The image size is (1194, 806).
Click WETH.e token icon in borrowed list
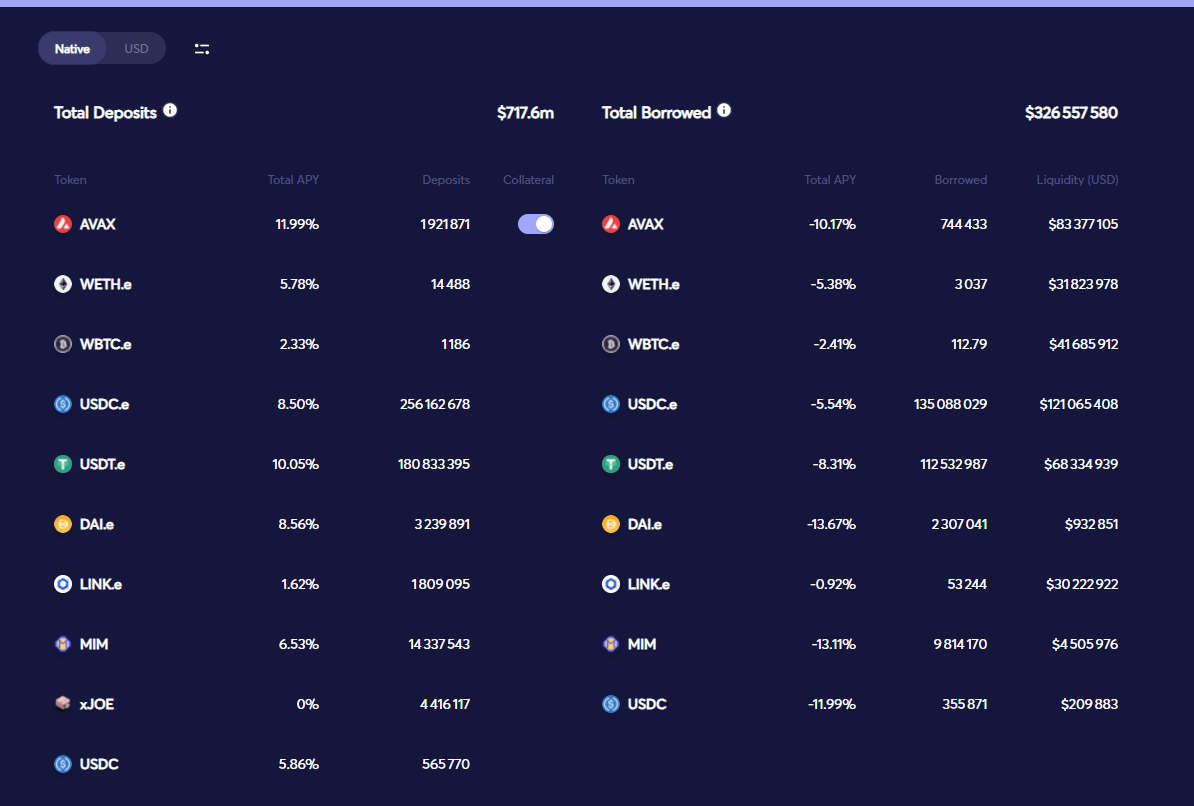611,284
